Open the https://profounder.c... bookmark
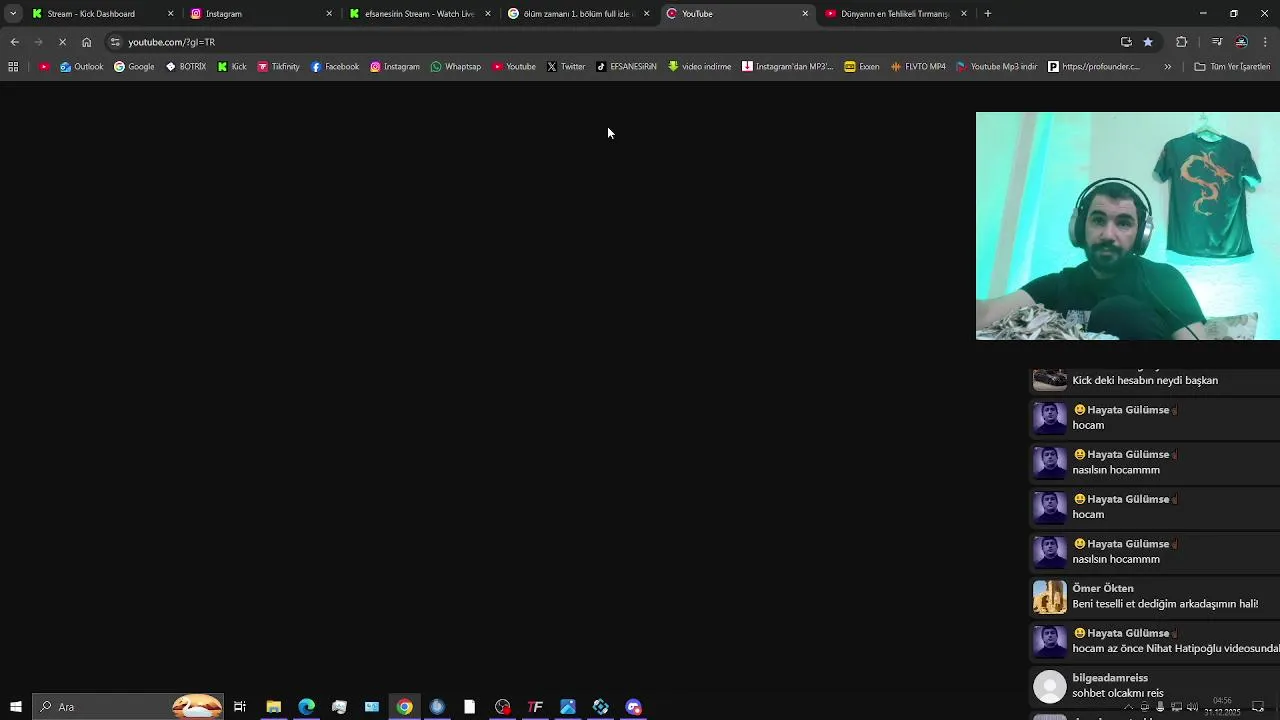 click(x=1094, y=67)
